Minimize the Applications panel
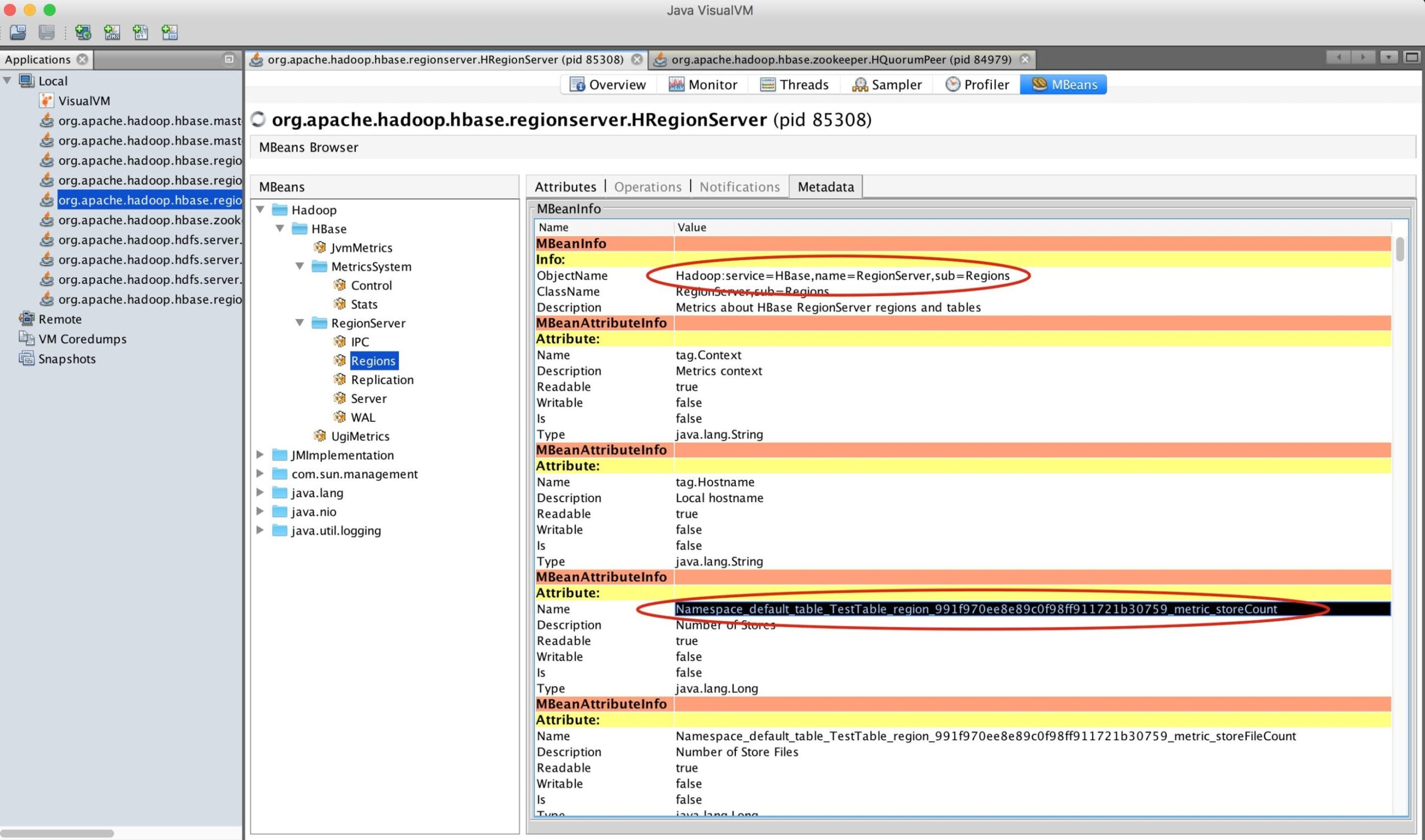This screenshot has width=1425, height=840. [x=229, y=59]
